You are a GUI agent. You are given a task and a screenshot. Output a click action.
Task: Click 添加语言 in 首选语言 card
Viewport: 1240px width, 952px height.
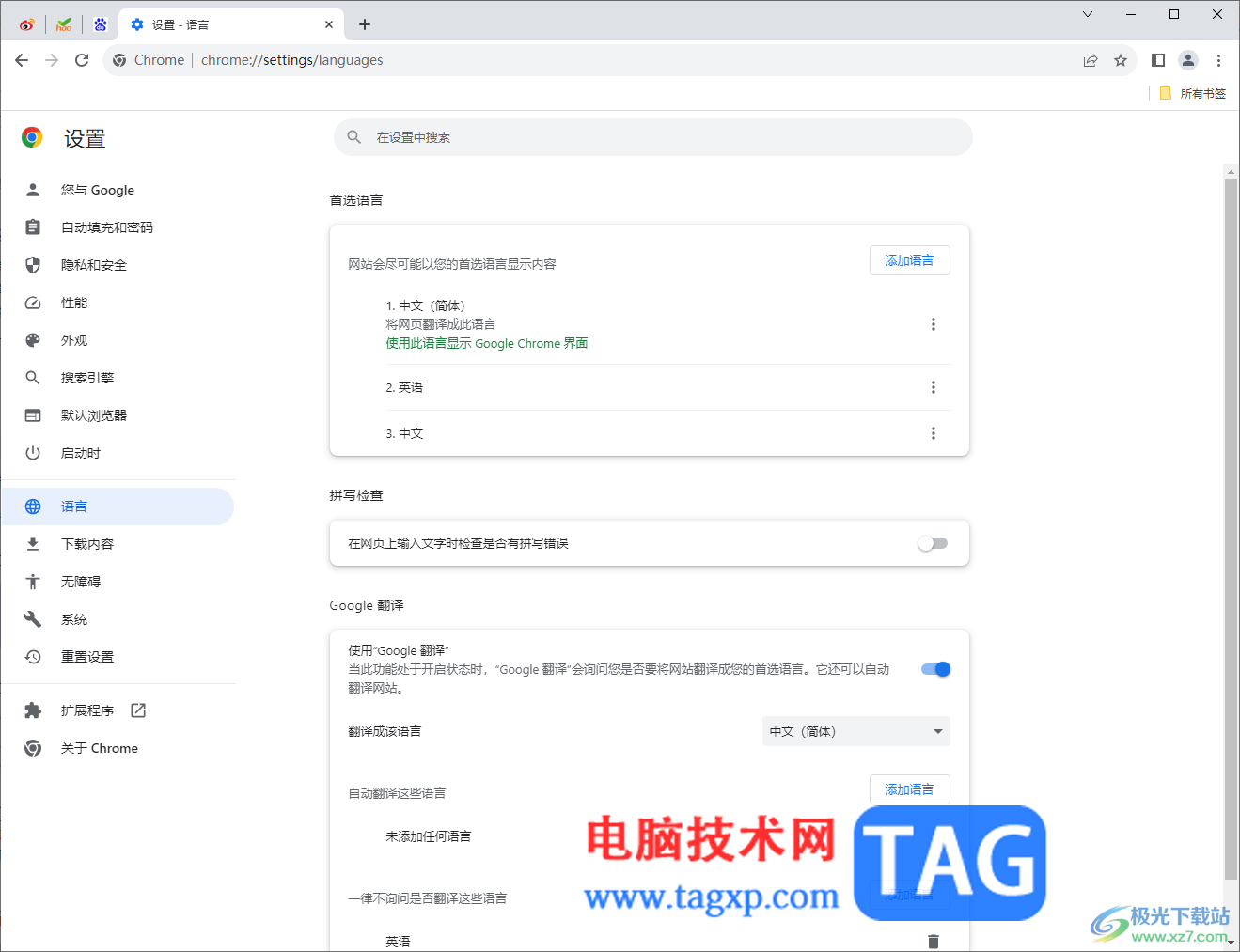tap(909, 260)
